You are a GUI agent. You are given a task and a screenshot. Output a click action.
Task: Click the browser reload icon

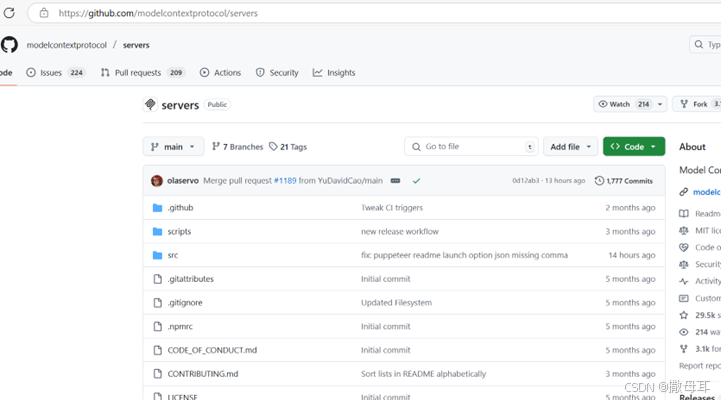click(9, 13)
